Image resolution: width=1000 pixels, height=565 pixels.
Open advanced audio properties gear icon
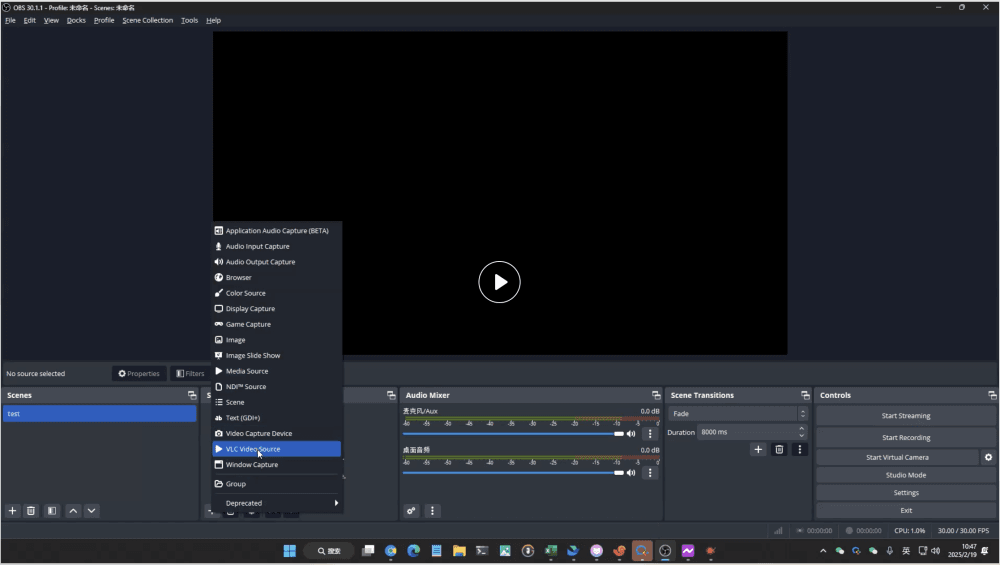(411, 511)
